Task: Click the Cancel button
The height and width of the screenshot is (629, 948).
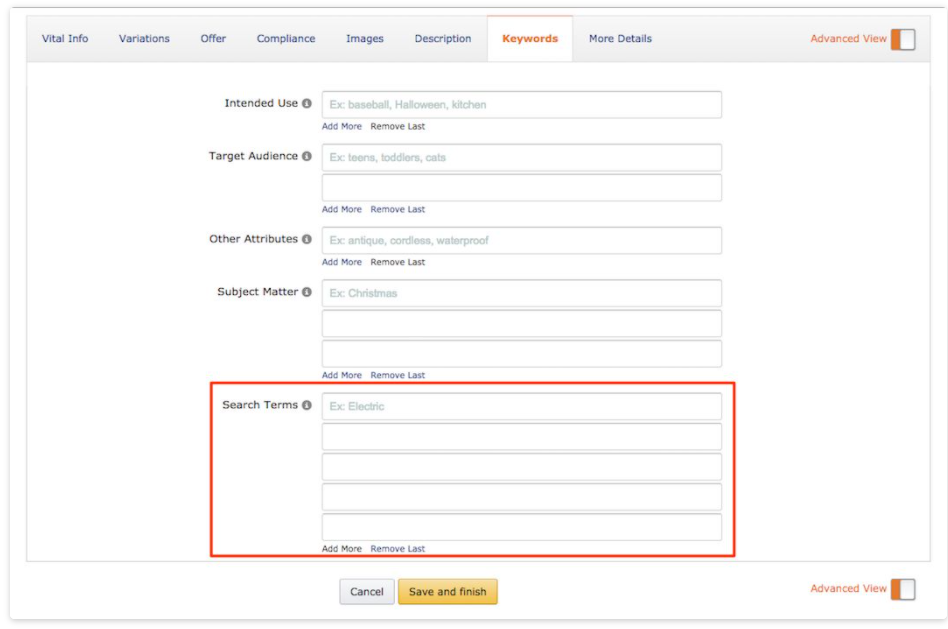Action: [x=366, y=592]
